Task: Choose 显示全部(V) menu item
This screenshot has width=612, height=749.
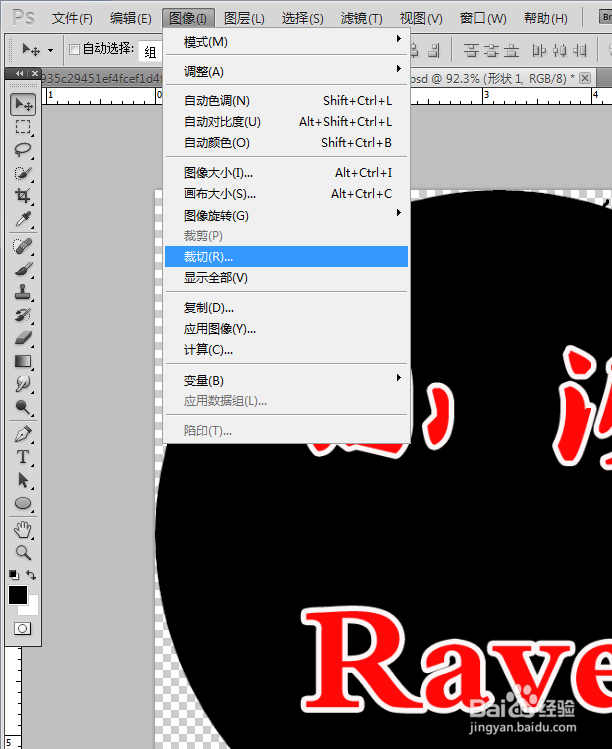Action: [x=286, y=278]
